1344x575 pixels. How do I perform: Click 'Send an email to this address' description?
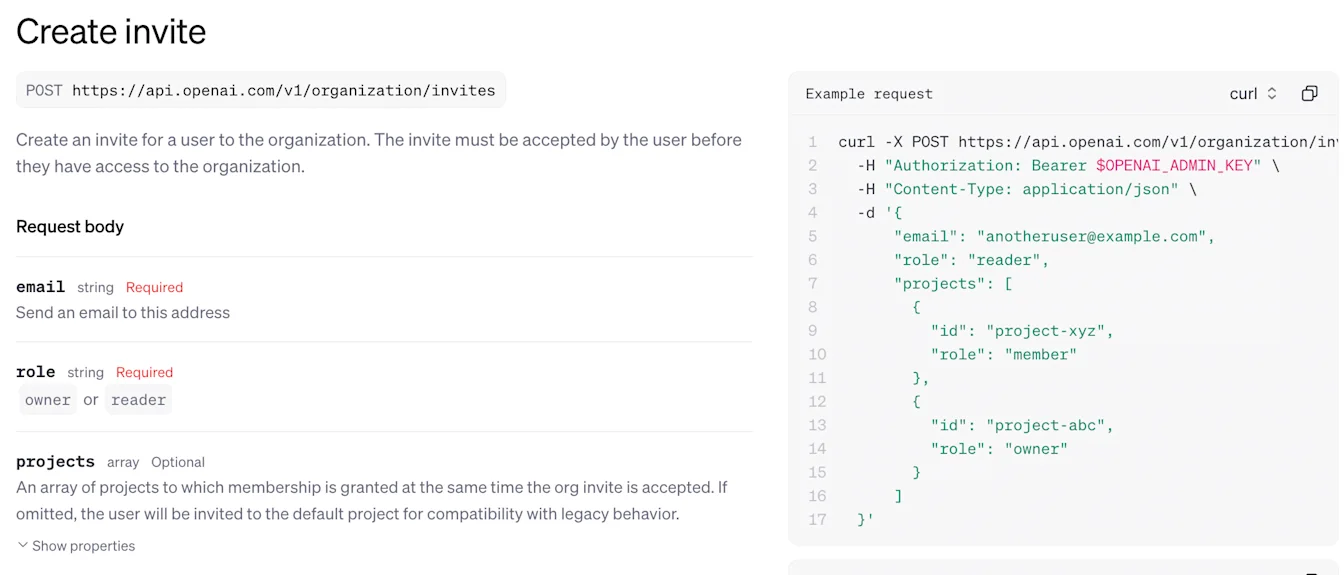tap(123, 312)
